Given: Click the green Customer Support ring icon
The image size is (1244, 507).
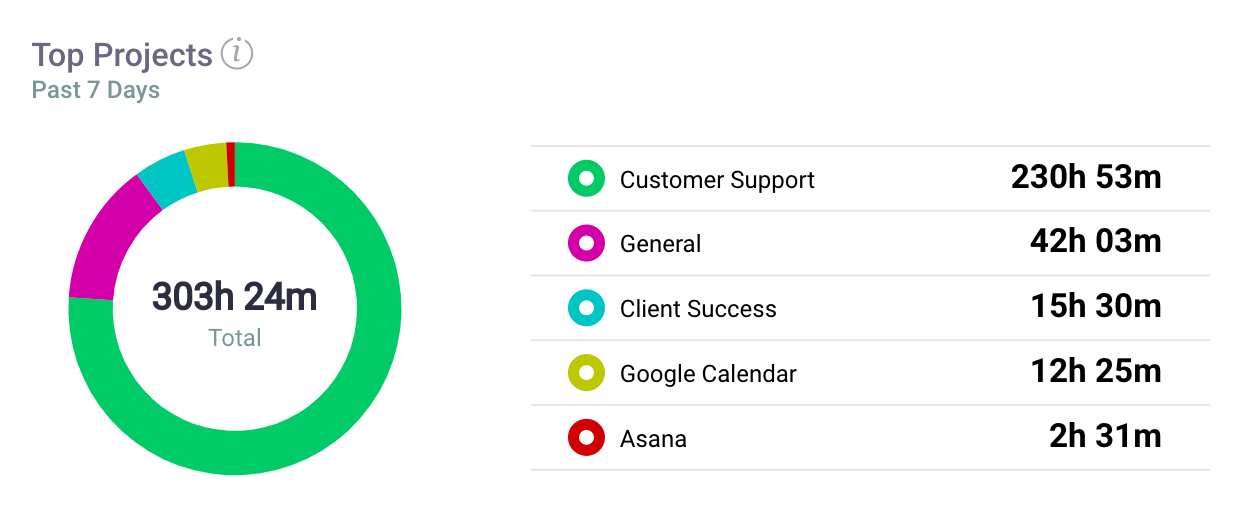Looking at the screenshot, I should 587,179.
